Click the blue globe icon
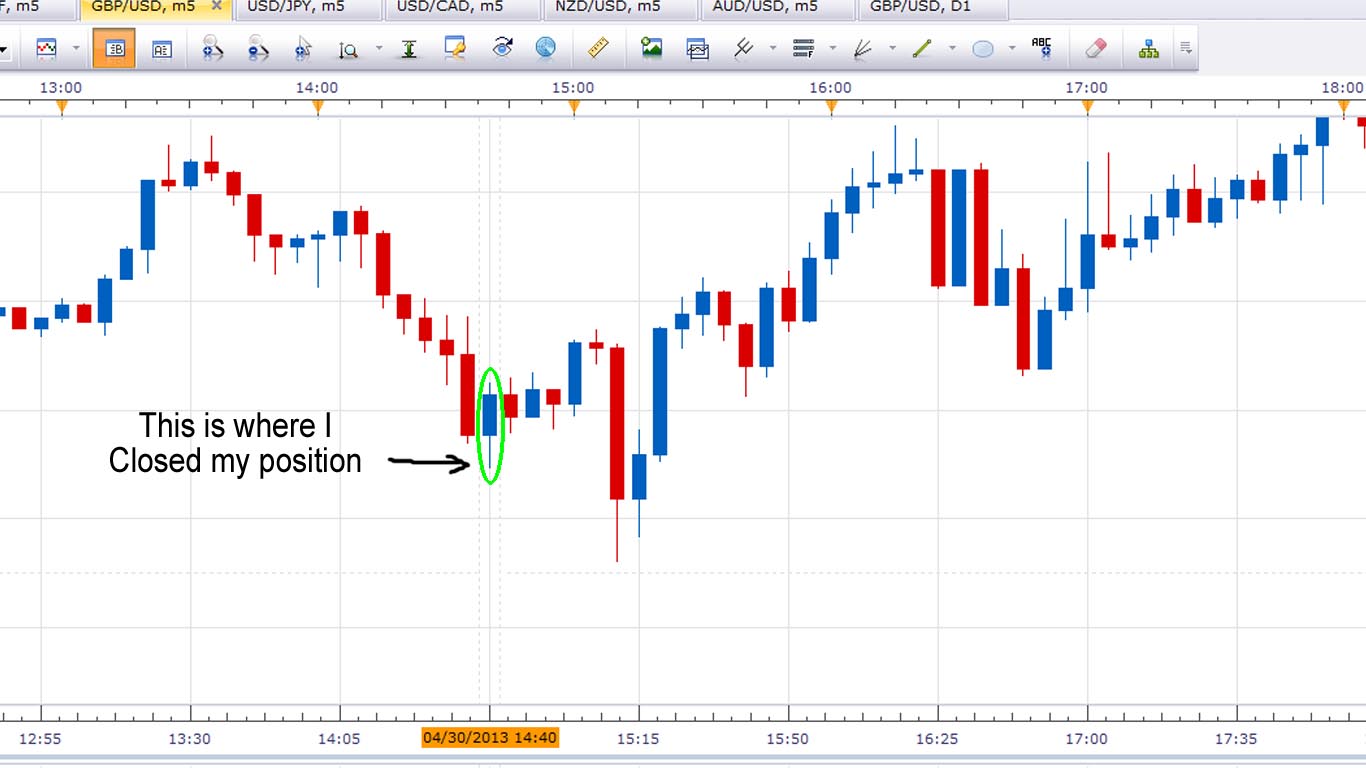Screen dimensions: 1366x768 [x=545, y=48]
